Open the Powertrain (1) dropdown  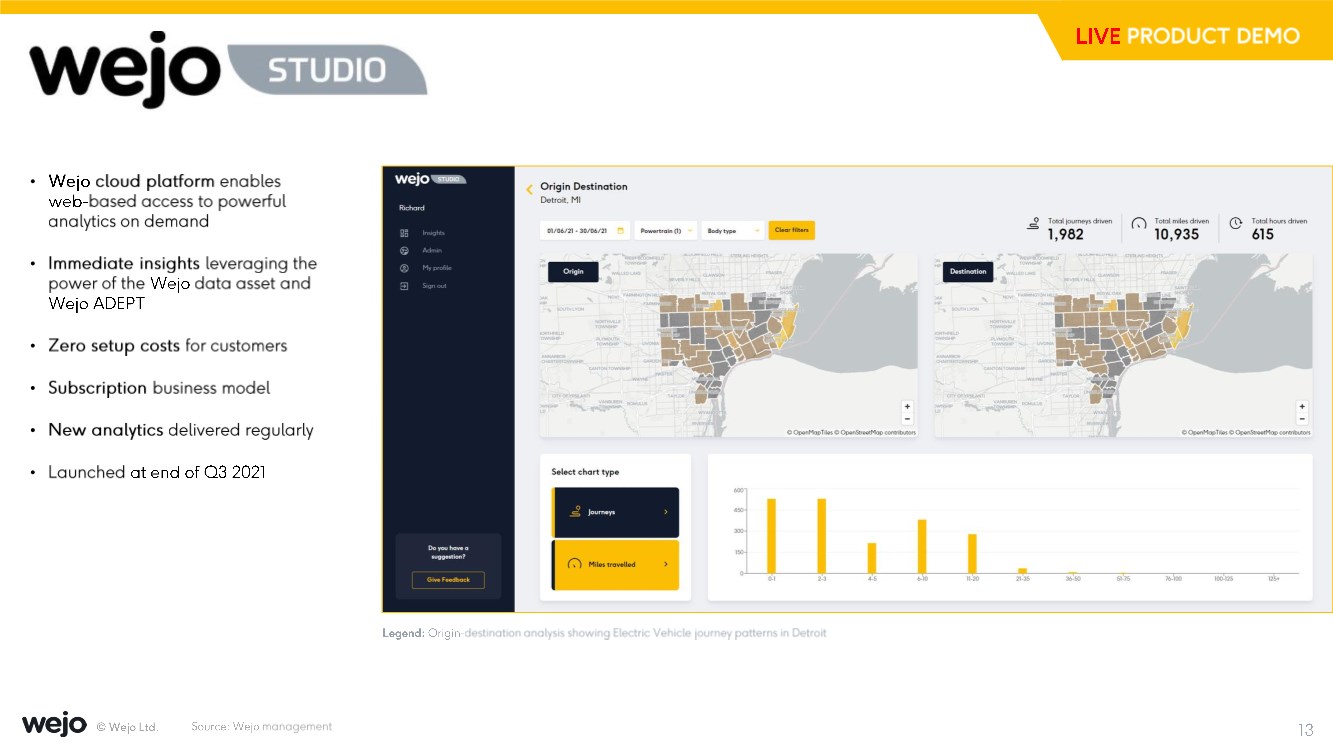click(x=665, y=230)
